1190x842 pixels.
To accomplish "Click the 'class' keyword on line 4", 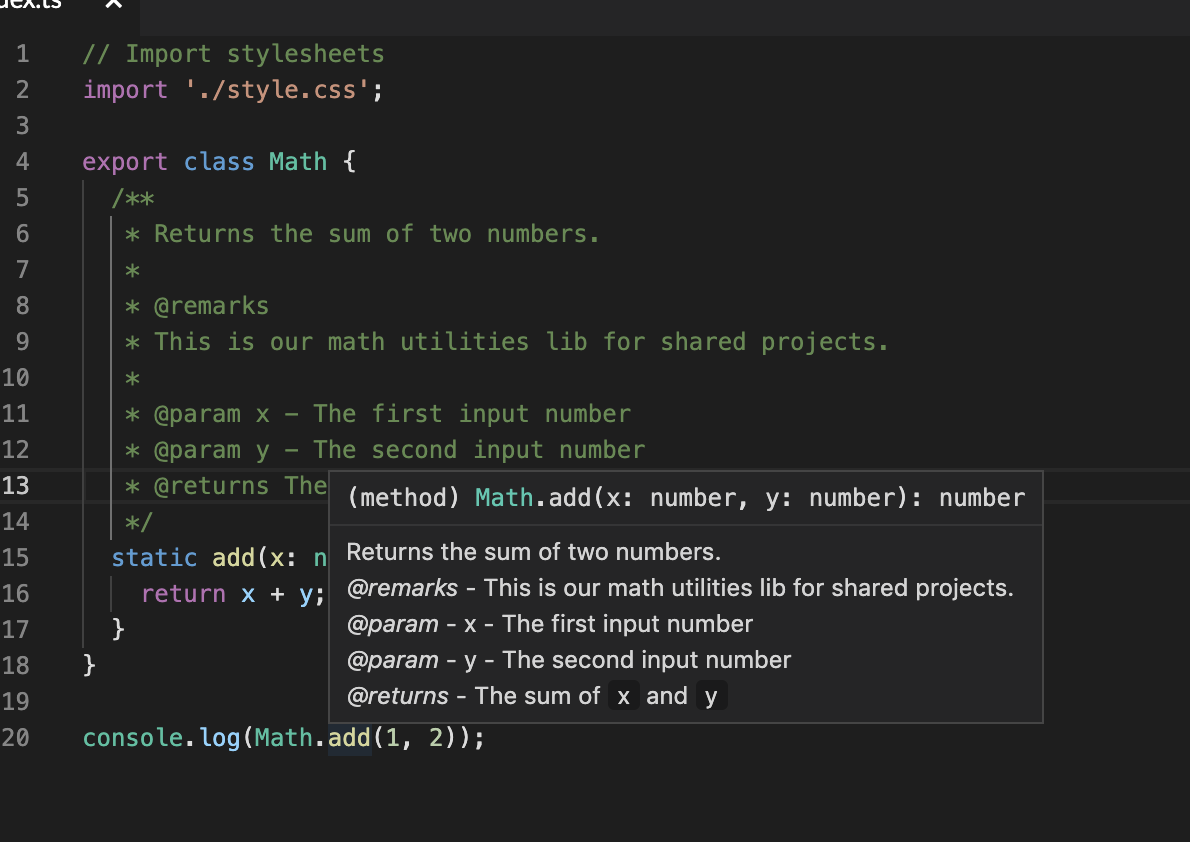I will [x=219, y=162].
